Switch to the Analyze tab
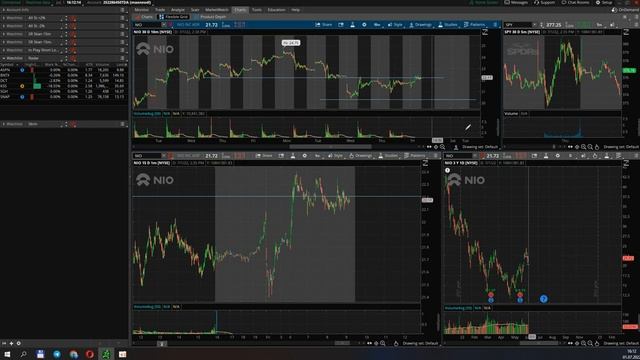 pyautogui.click(x=178, y=9)
